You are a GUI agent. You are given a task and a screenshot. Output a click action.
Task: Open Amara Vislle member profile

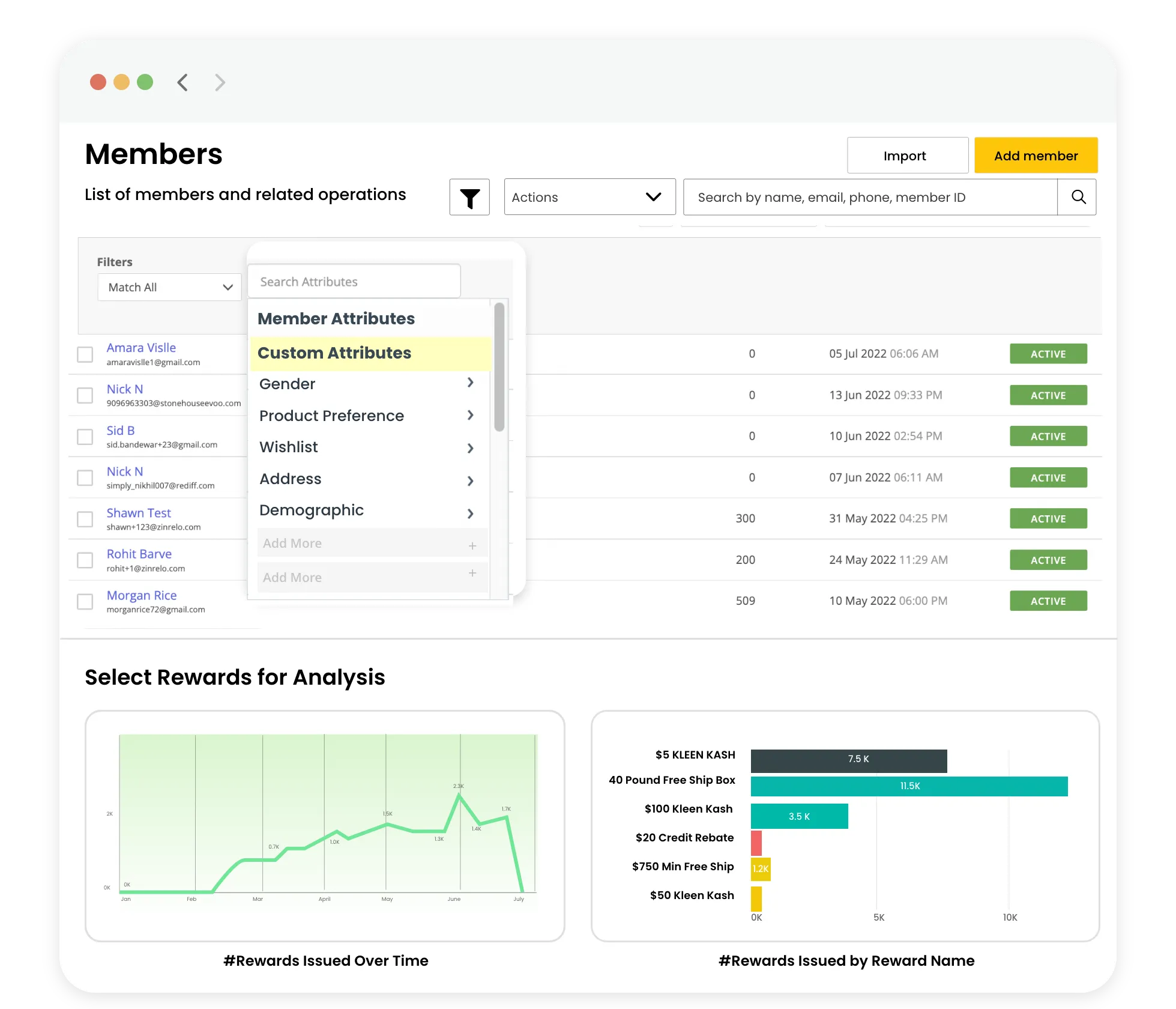[x=141, y=348]
